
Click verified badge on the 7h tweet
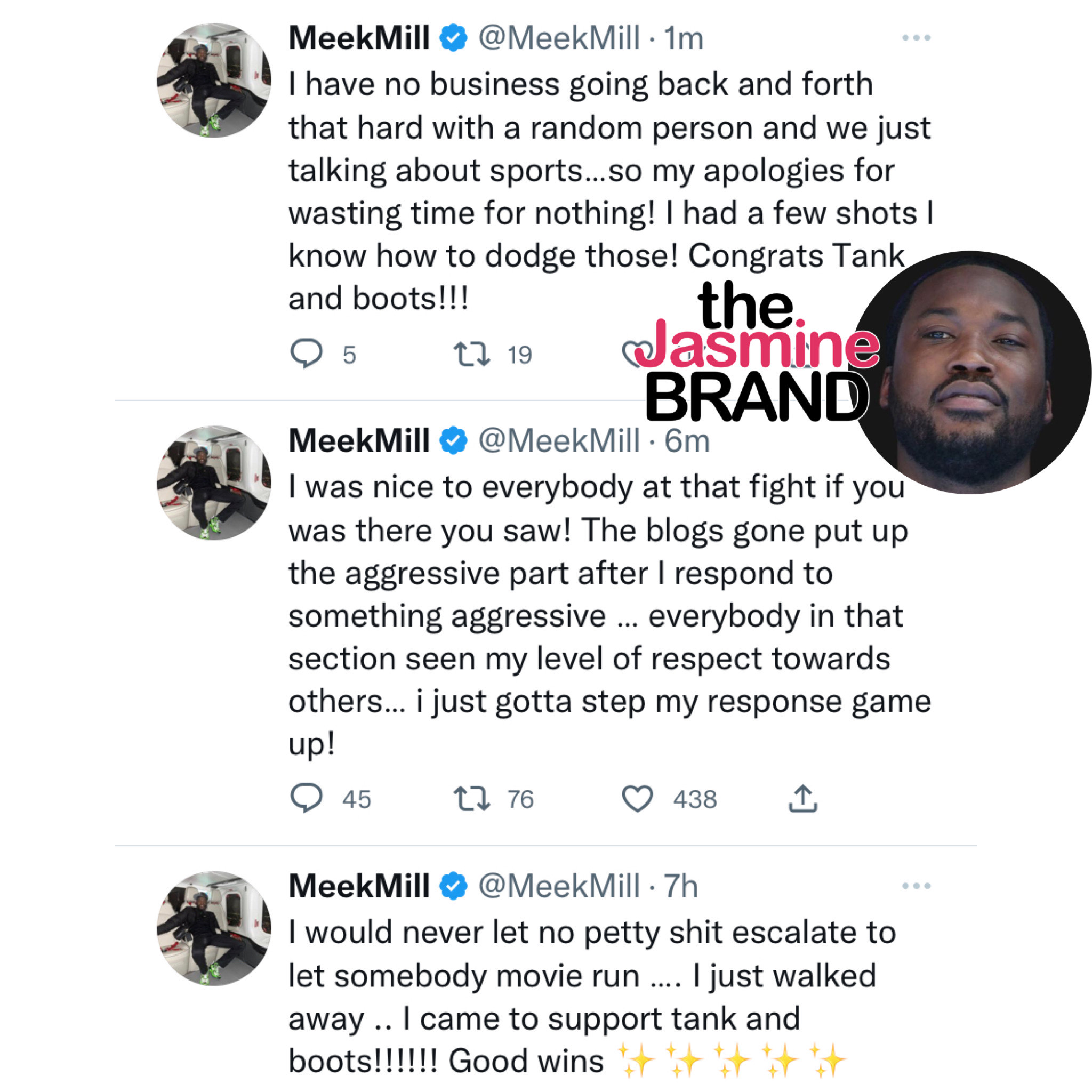[453, 886]
